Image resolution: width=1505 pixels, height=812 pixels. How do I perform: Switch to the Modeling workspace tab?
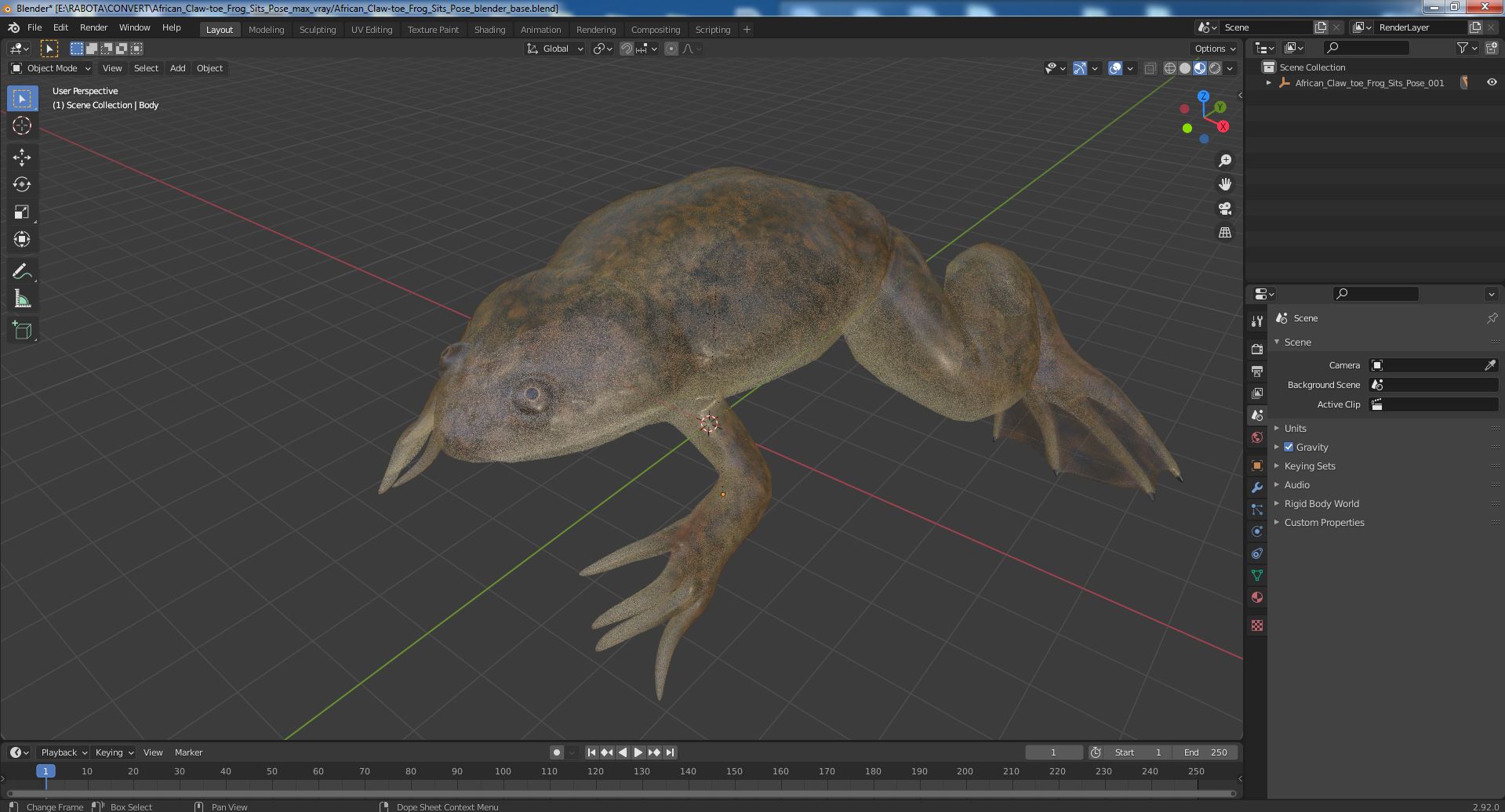click(266, 30)
